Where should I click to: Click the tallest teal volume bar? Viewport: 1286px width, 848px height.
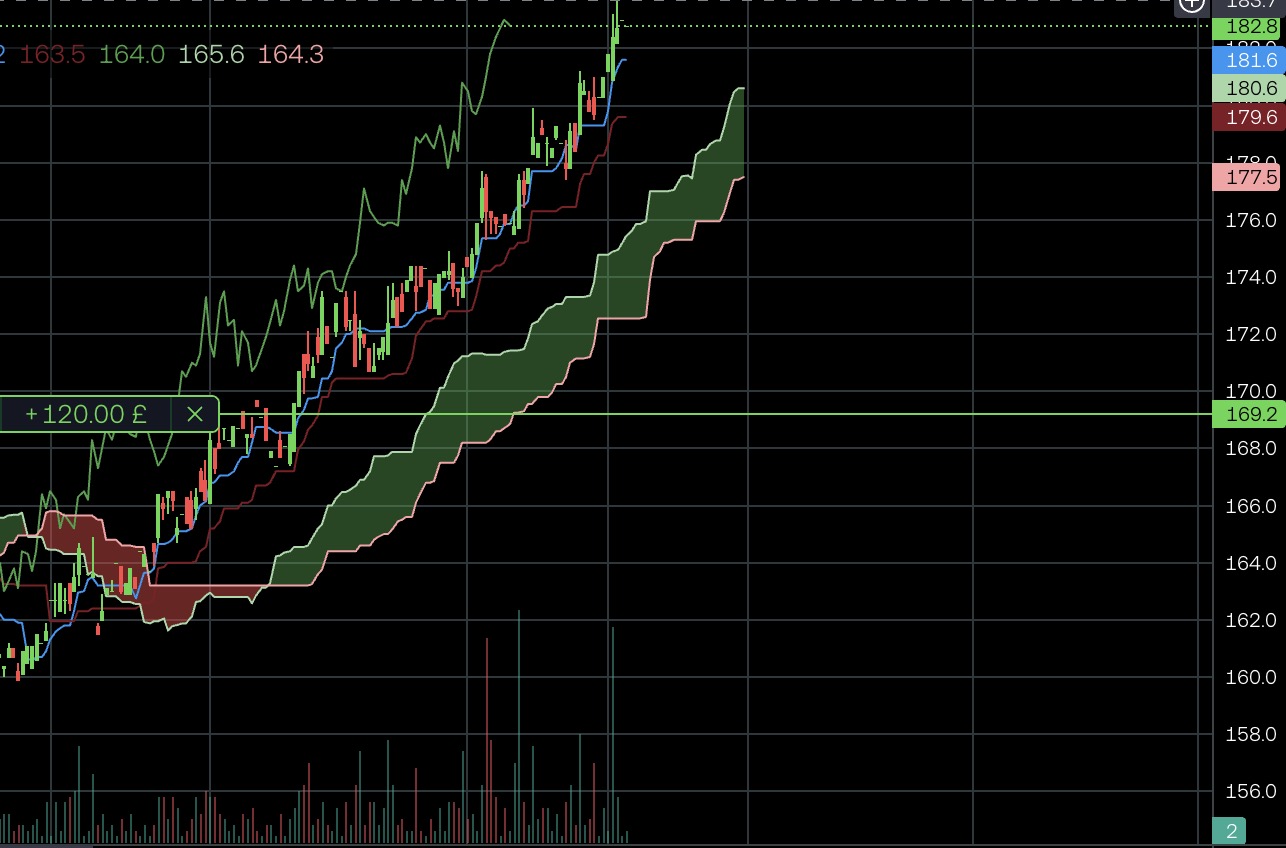click(x=519, y=725)
